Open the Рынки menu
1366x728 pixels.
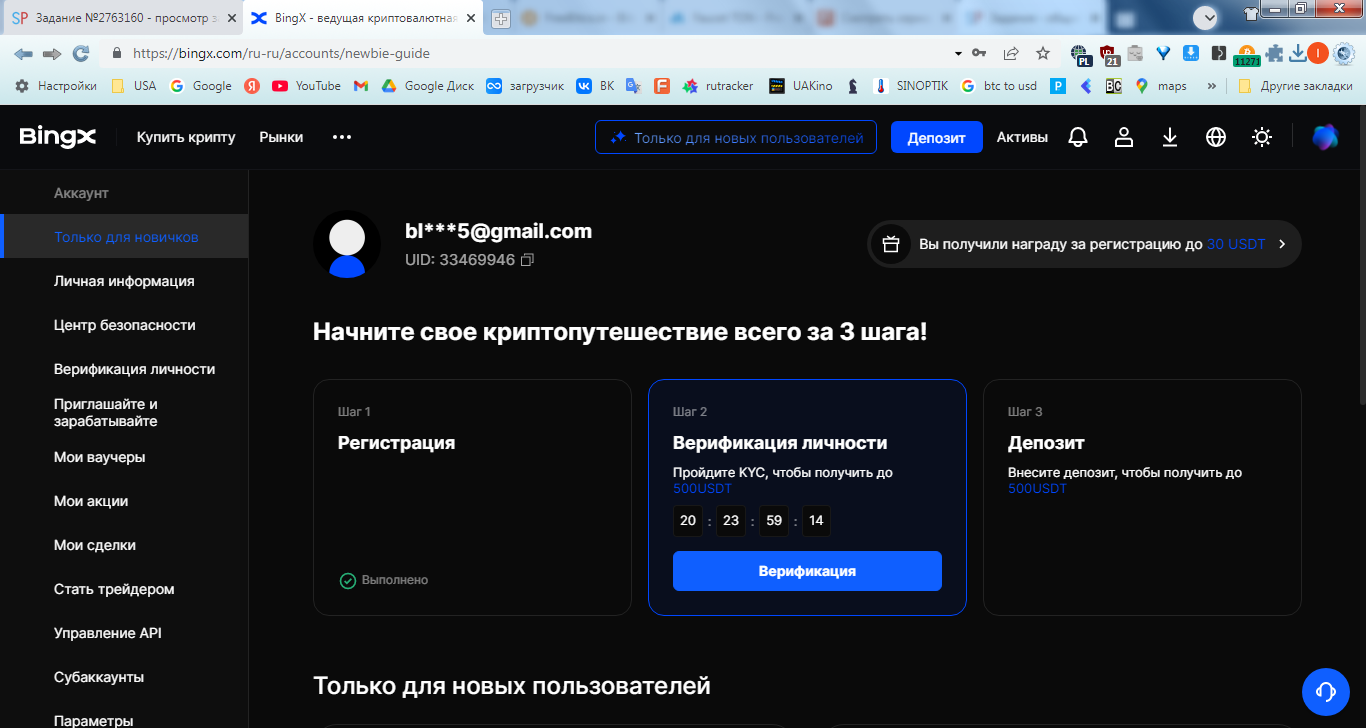pos(281,137)
